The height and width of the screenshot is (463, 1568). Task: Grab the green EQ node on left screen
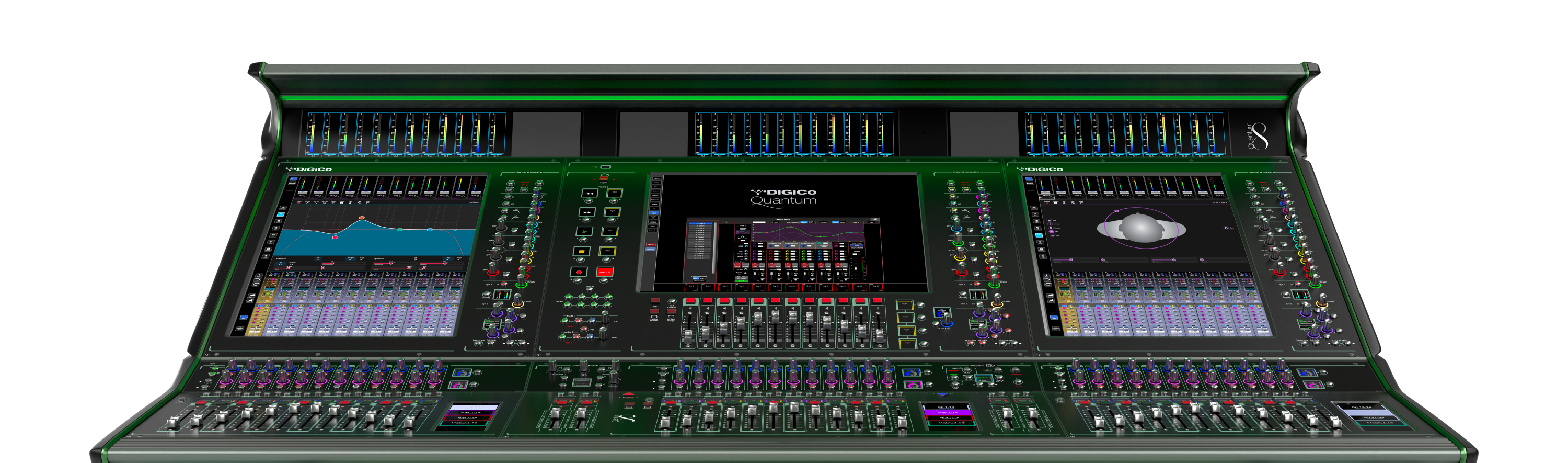click(400, 229)
